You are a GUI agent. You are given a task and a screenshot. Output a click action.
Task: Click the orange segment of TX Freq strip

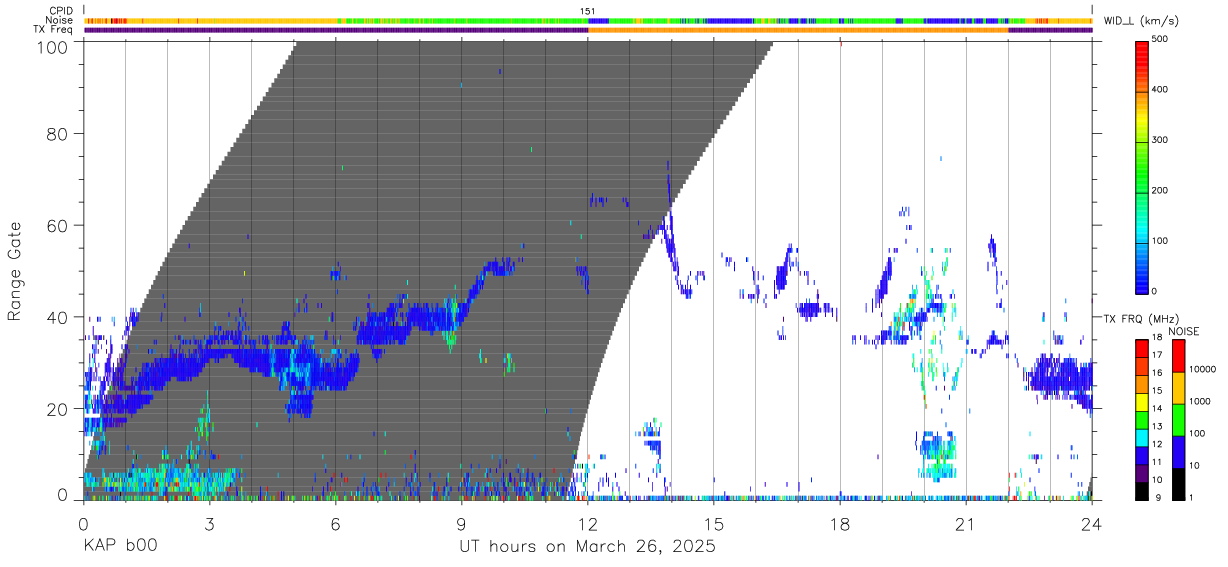[798, 30]
